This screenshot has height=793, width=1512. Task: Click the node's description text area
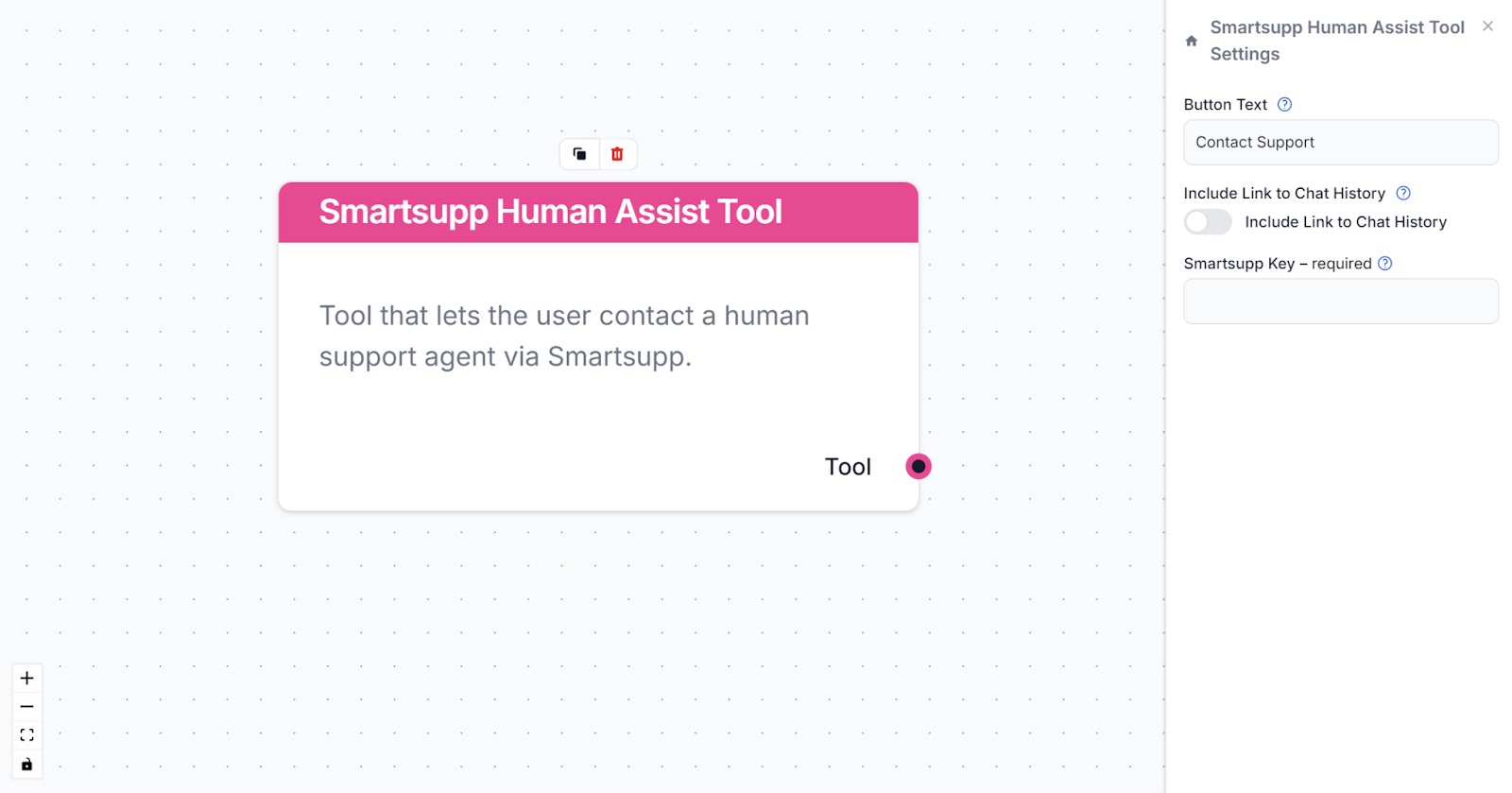(x=564, y=336)
